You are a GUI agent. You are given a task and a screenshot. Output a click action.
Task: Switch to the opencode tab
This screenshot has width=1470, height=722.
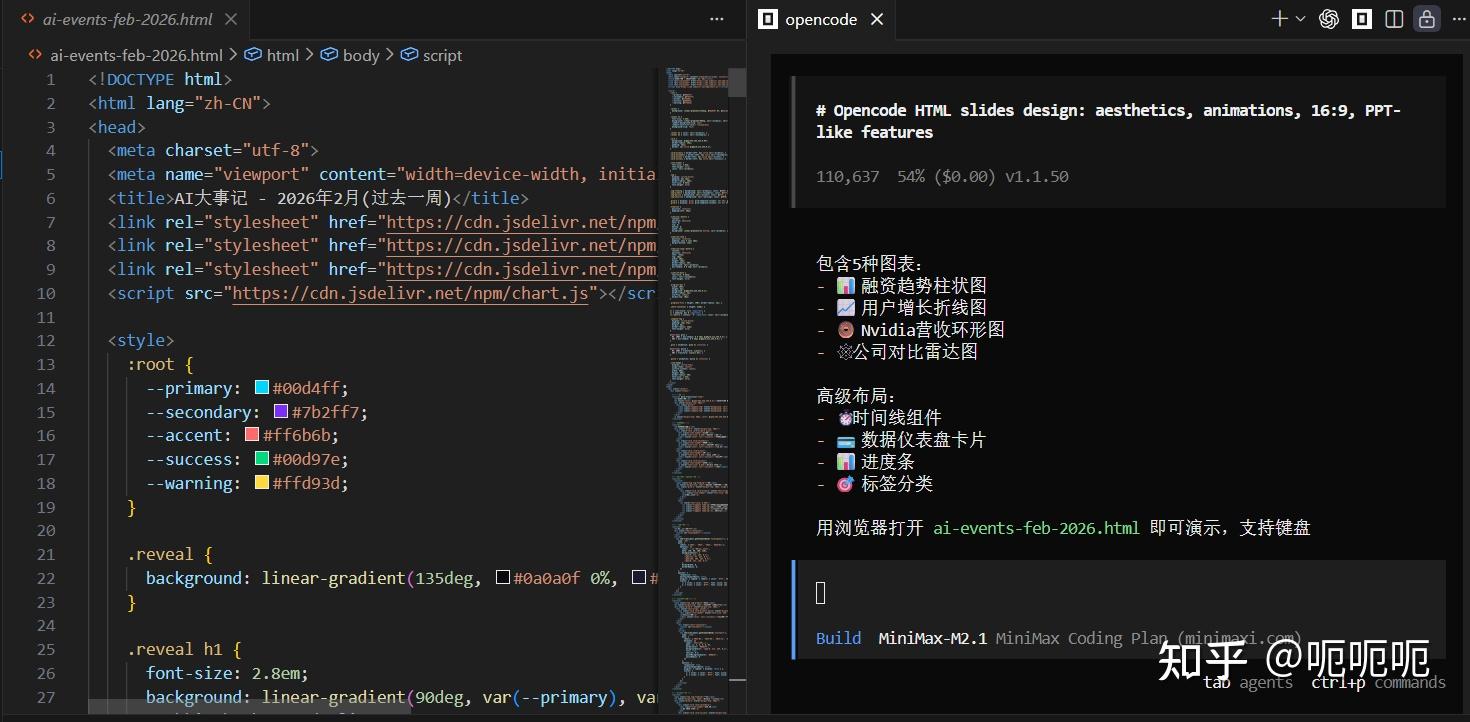click(820, 19)
